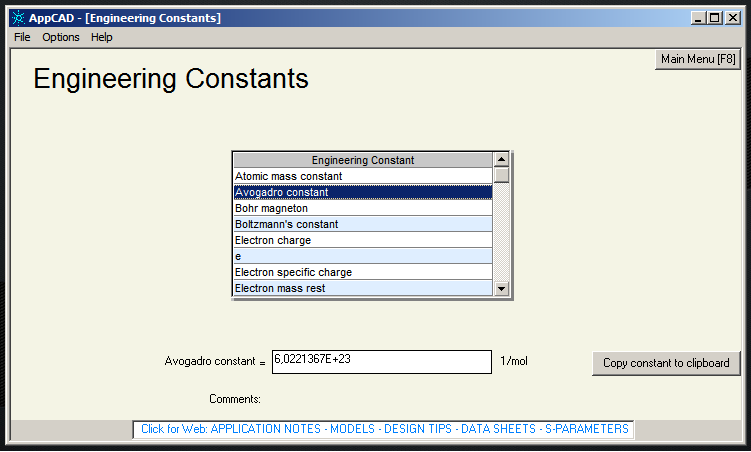
Task: Open the Help menu
Action: click(102, 37)
